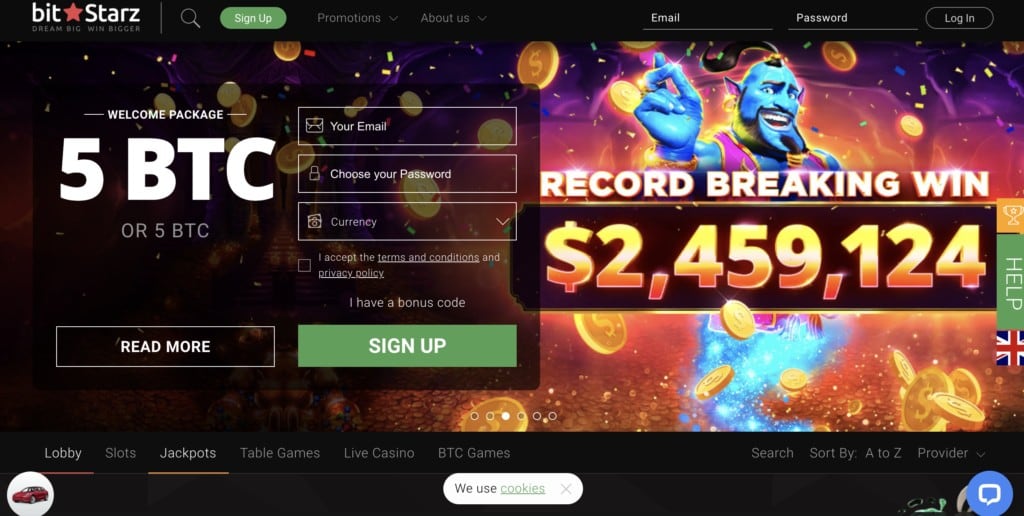Dismiss the cookies notice with X
This screenshot has width=1024, height=516.
click(x=566, y=489)
